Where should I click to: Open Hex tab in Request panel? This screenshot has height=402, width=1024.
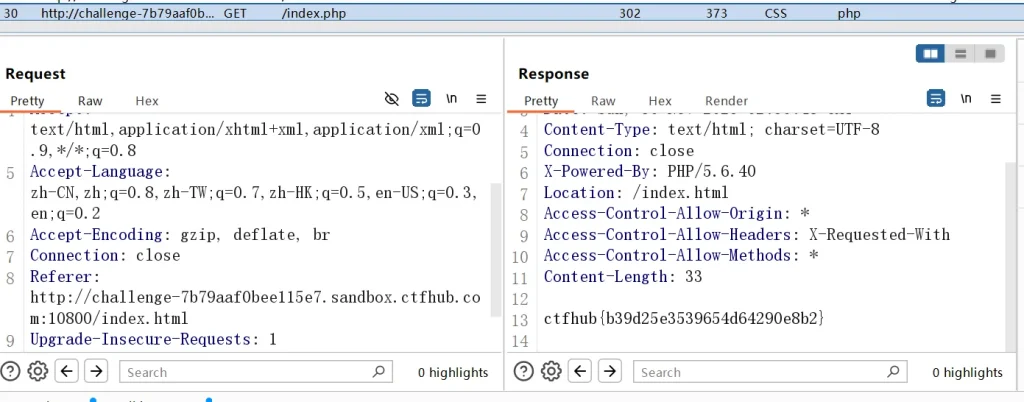click(147, 101)
